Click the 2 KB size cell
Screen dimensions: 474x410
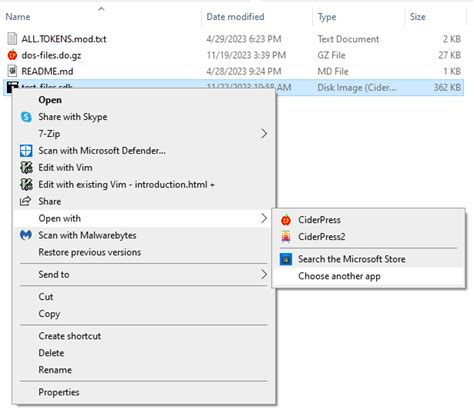(x=452, y=39)
